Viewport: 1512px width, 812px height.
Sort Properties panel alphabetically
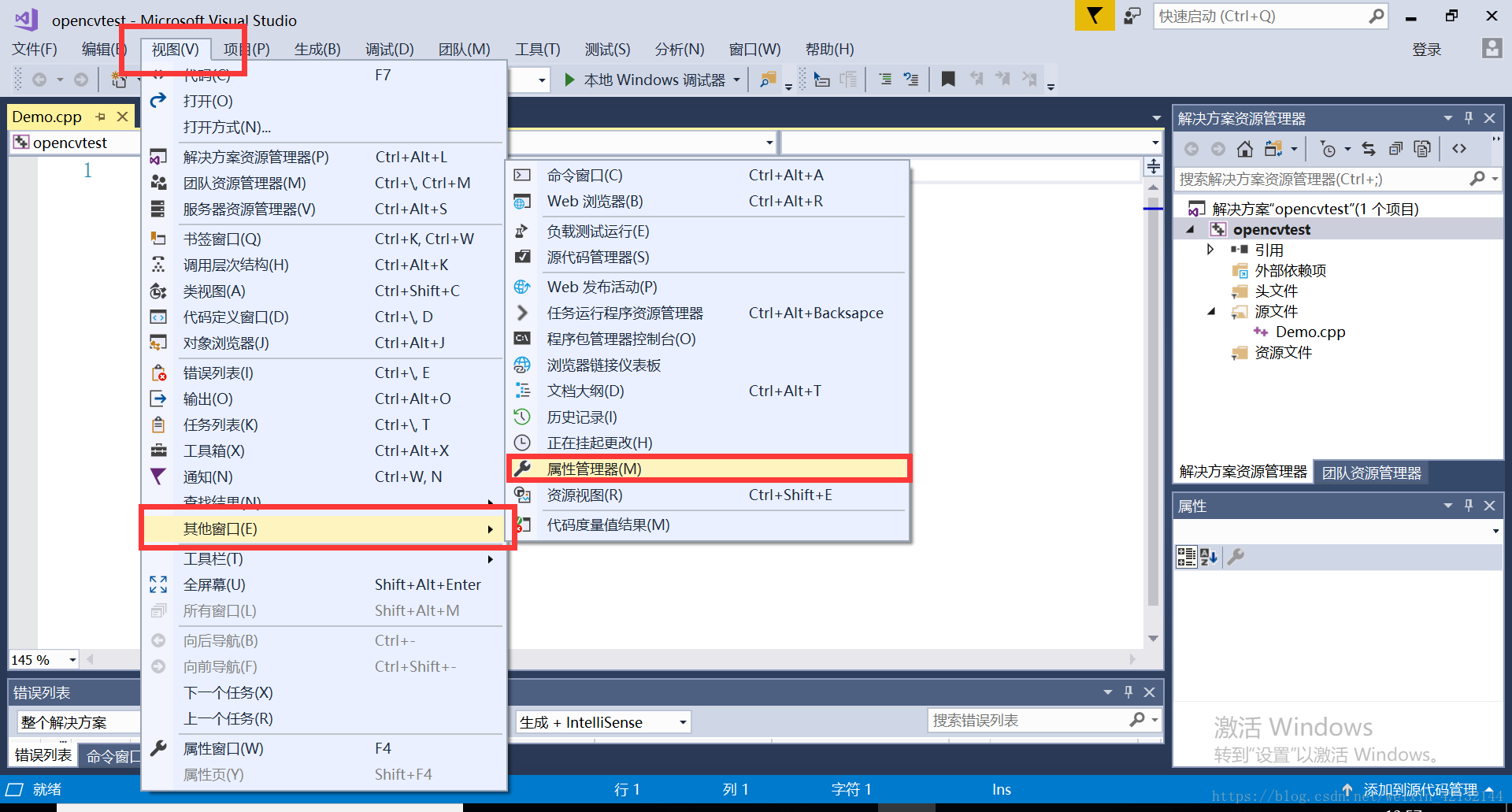coord(1207,557)
